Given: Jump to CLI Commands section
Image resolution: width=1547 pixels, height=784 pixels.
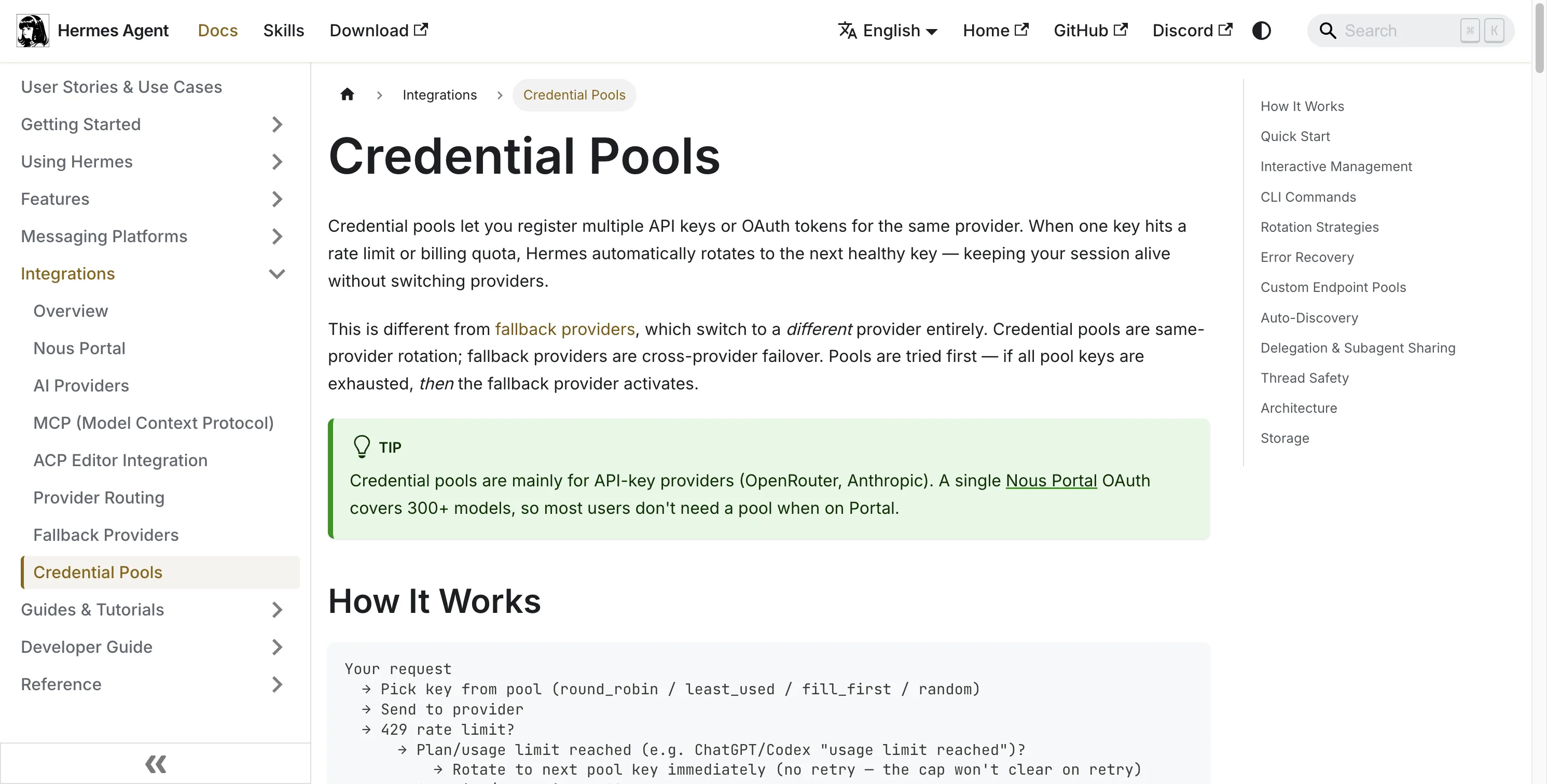Looking at the screenshot, I should [x=1308, y=197].
